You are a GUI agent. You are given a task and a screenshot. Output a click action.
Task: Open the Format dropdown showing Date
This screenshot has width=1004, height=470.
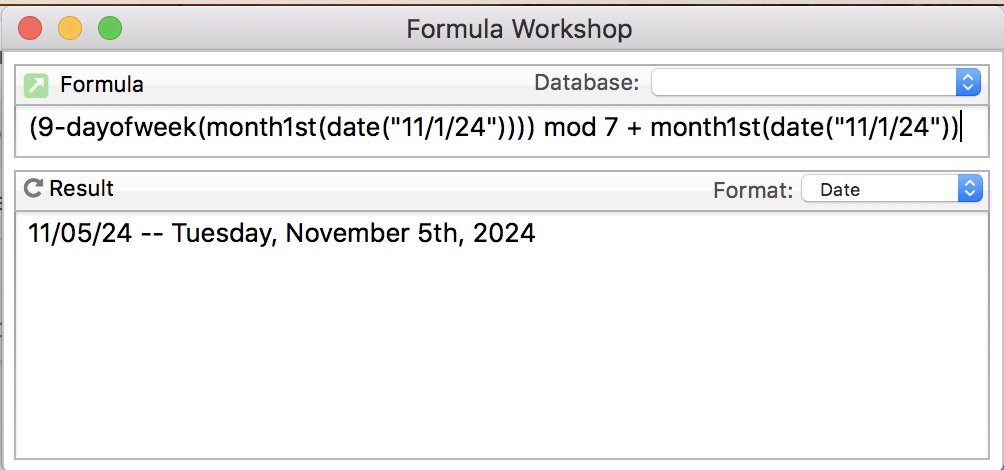pos(892,189)
